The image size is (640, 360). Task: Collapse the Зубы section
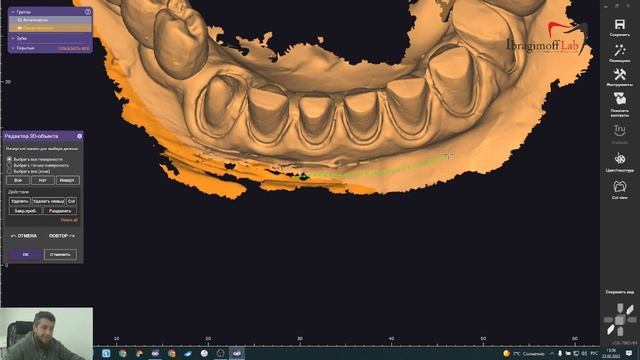pyautogui.click(x=13, y=38)
